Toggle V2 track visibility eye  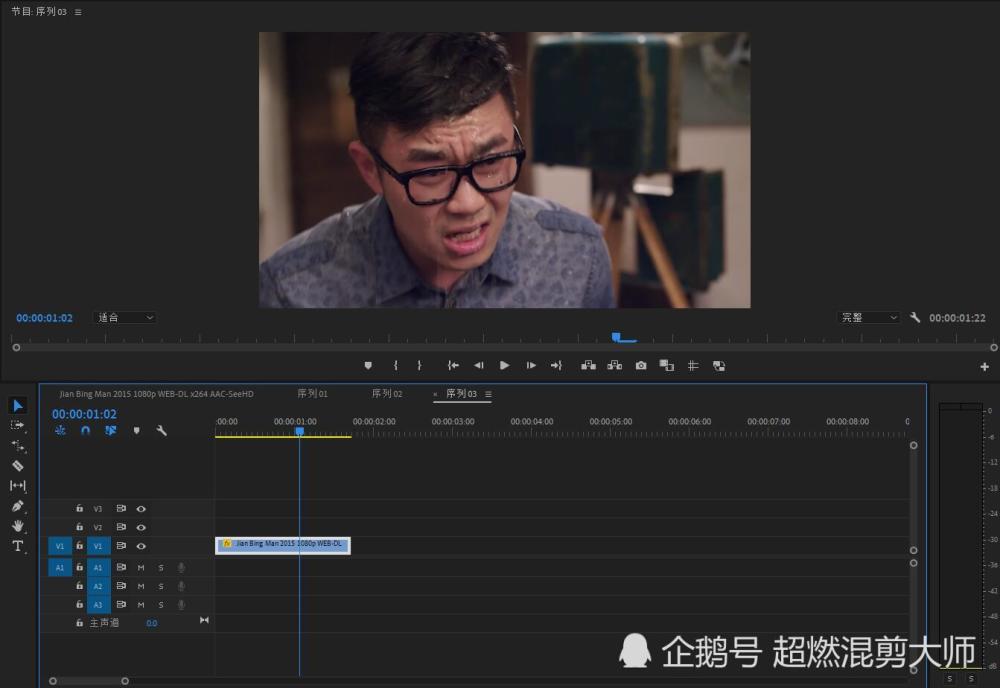[141, 527]
